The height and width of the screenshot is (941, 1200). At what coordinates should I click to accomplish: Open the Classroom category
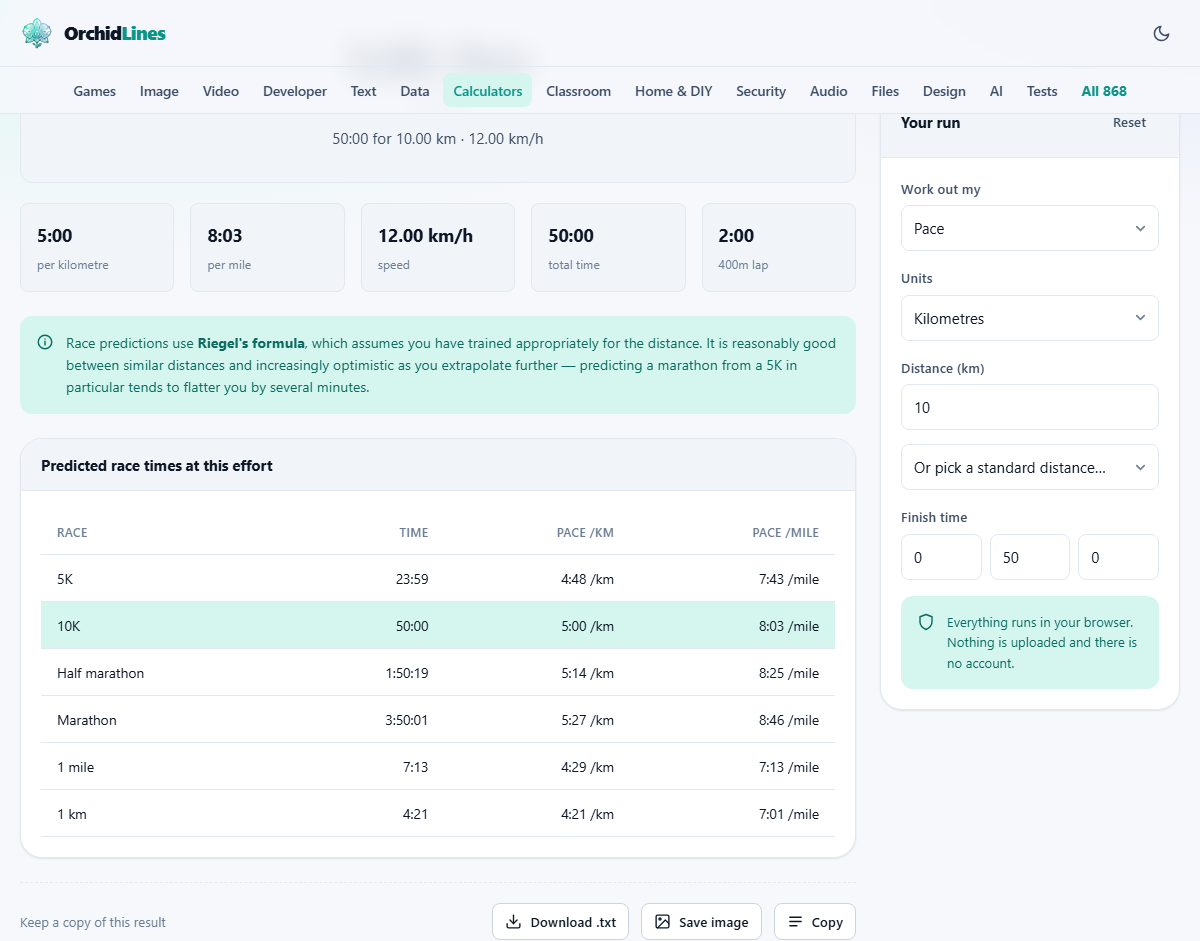pos(578,91)
